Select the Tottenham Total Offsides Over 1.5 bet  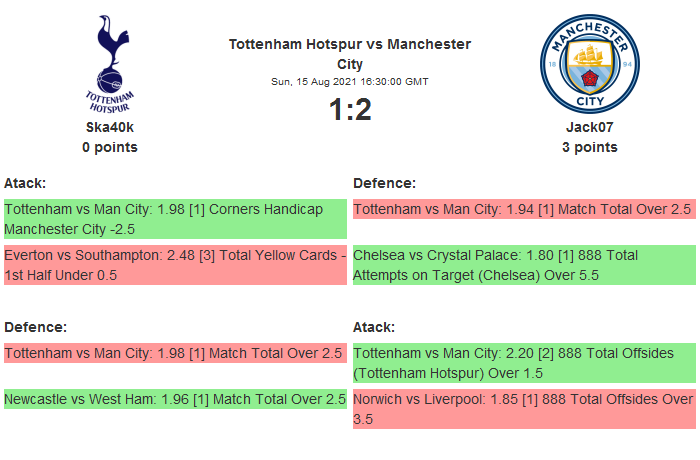point(523,363)
